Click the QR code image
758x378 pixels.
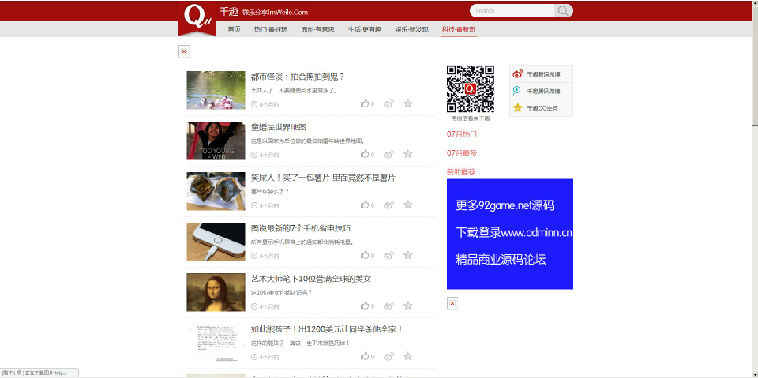tap(470, 89)
